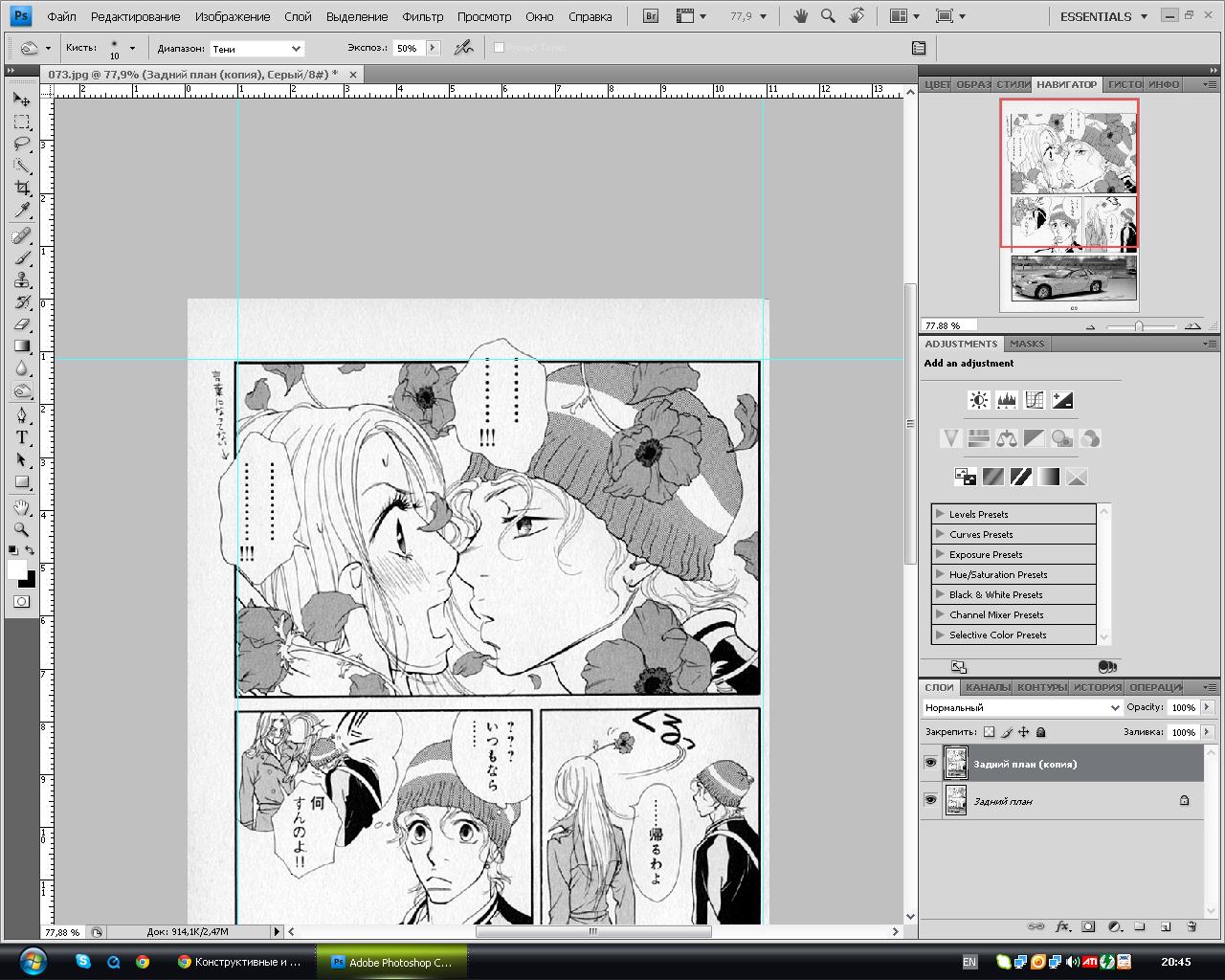Open Chrome task Конструктивные и ... in taskbar
This screenshot has width=1225, height=980.
[241, 962]
